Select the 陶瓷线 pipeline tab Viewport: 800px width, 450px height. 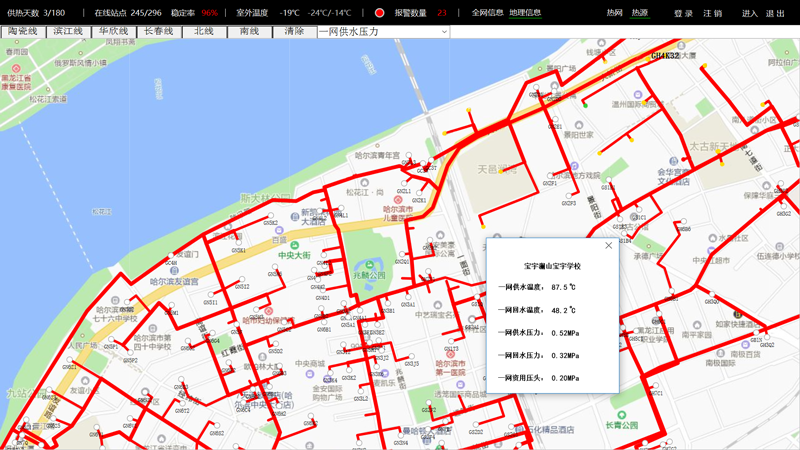click(23, 32)
